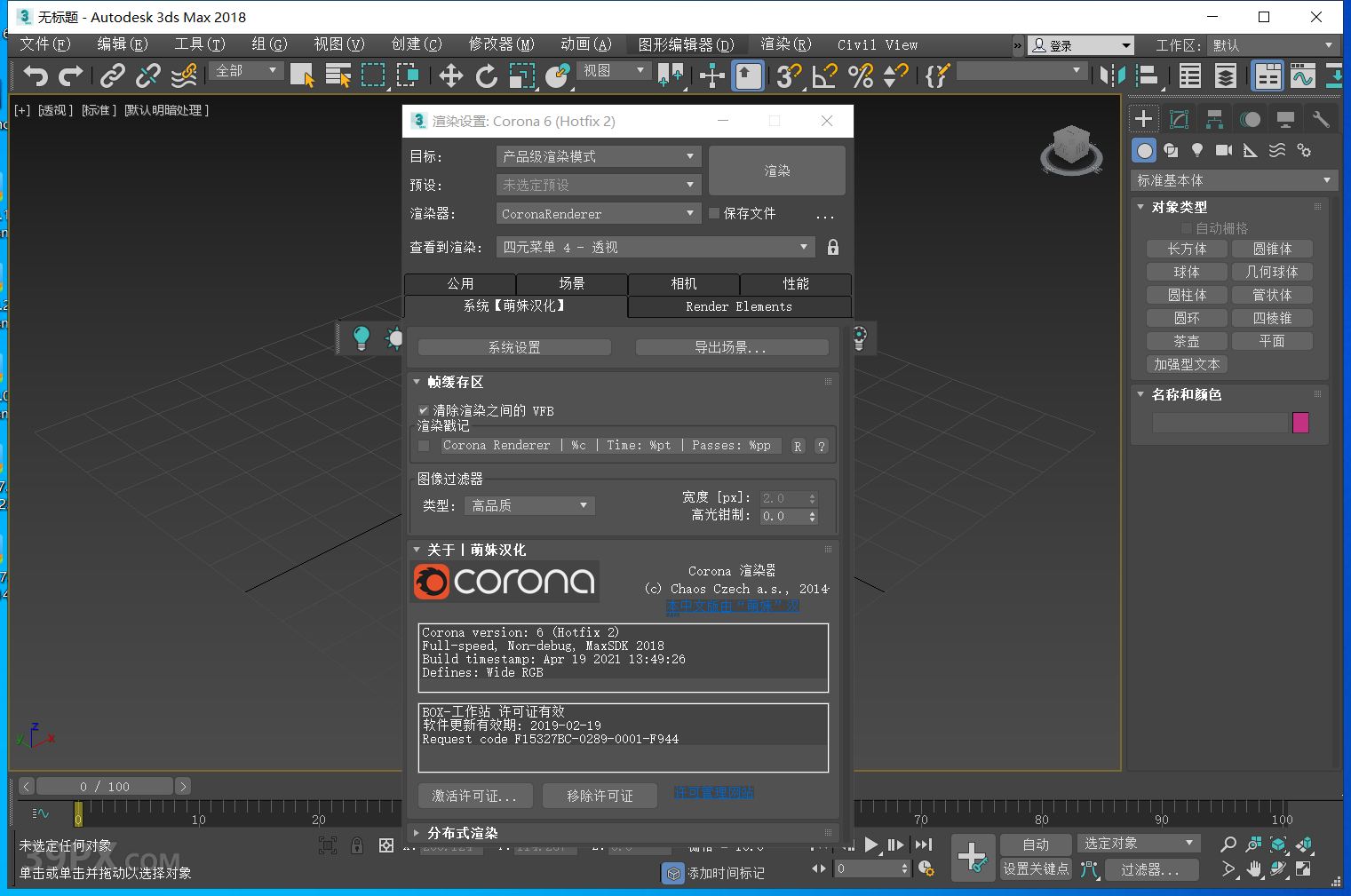1351x896 pixels.
Task: Open the Utilities command panel (wrench icon)
Action: pyautogui.click(x=1321, y=117)
